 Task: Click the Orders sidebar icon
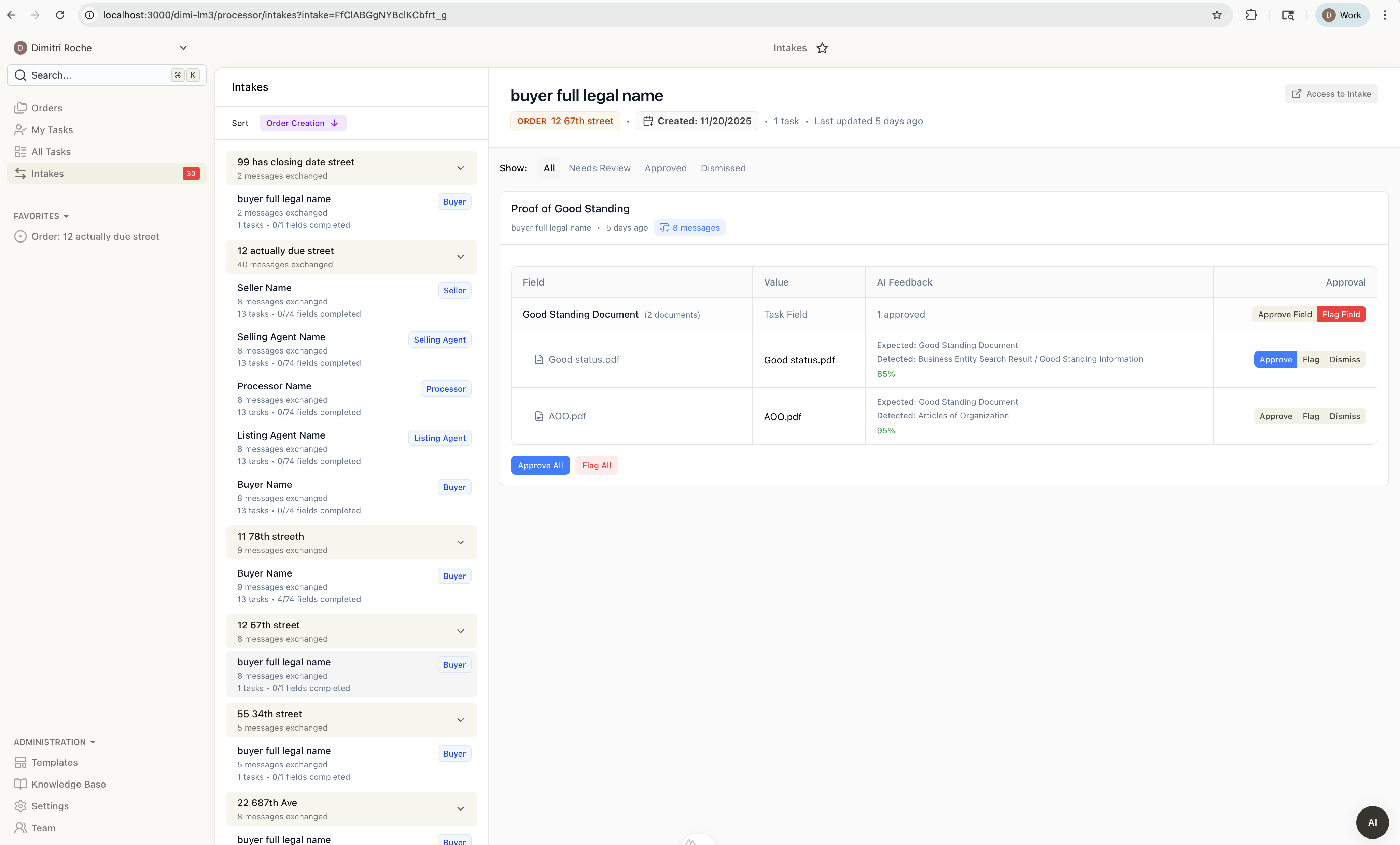pos(20,108)
